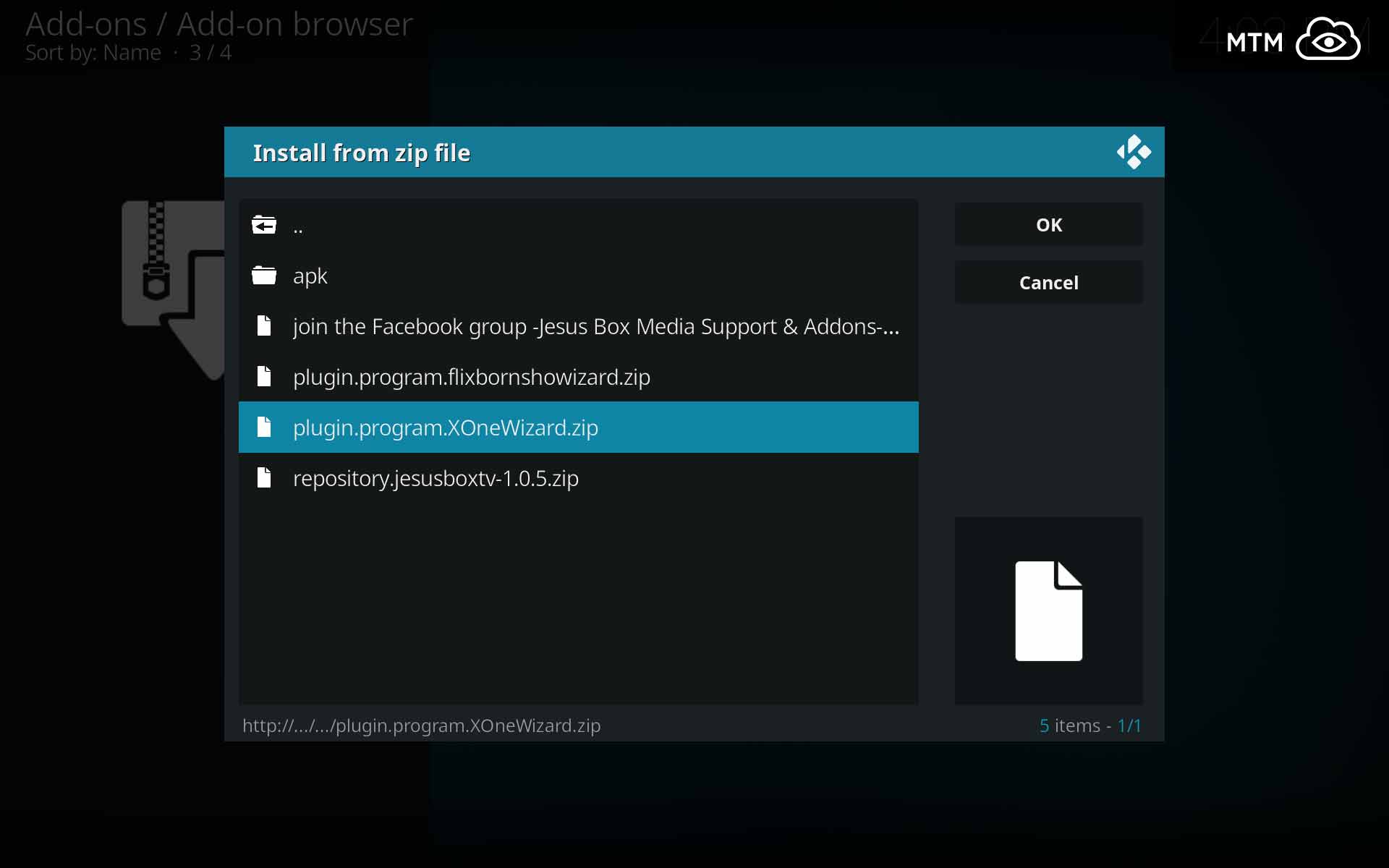Click the large file preview thumbnail
The height and width of the screenshot is (868, 1389).
1048,610
